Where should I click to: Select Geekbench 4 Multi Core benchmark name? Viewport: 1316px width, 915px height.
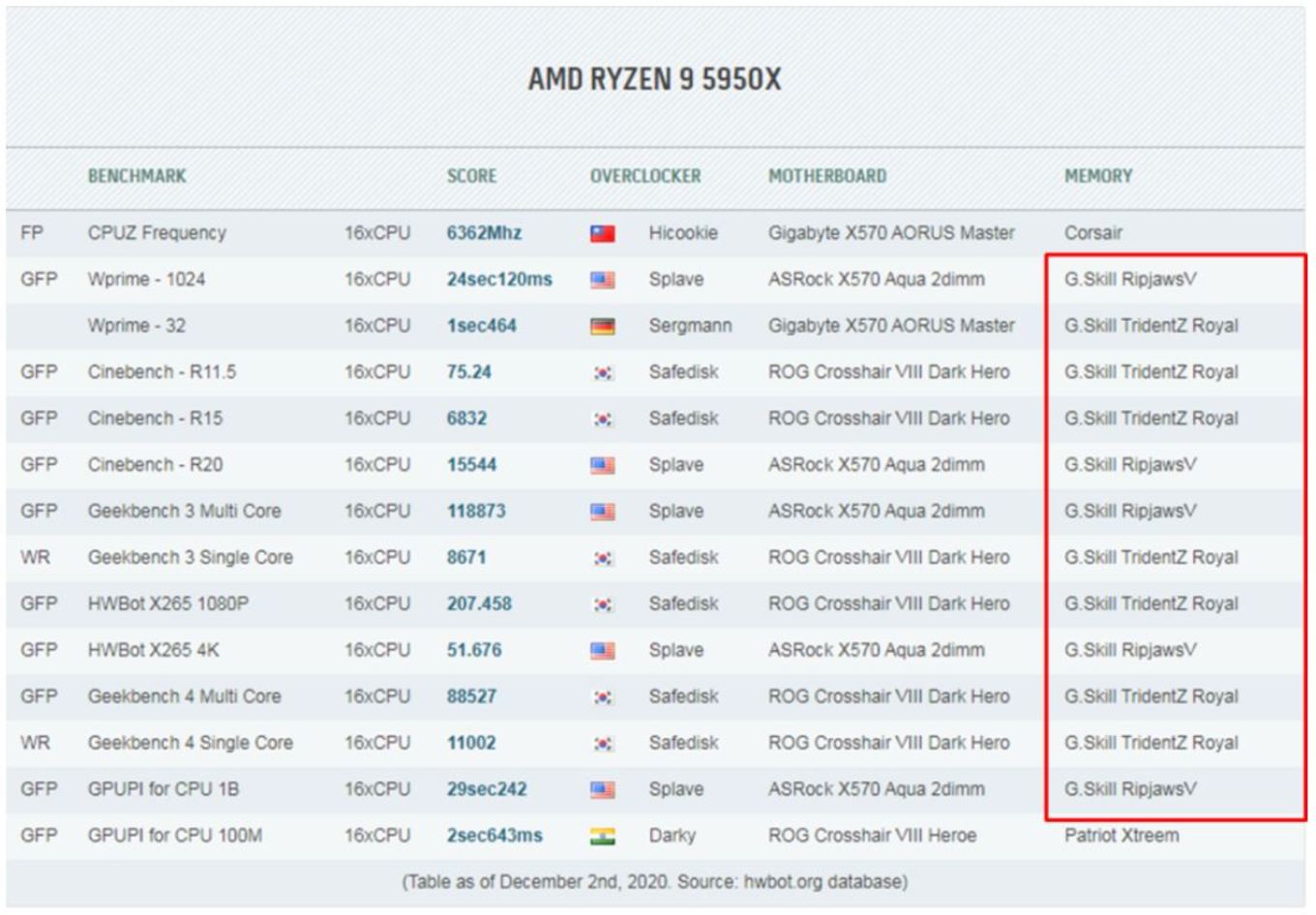pos(184,697)
